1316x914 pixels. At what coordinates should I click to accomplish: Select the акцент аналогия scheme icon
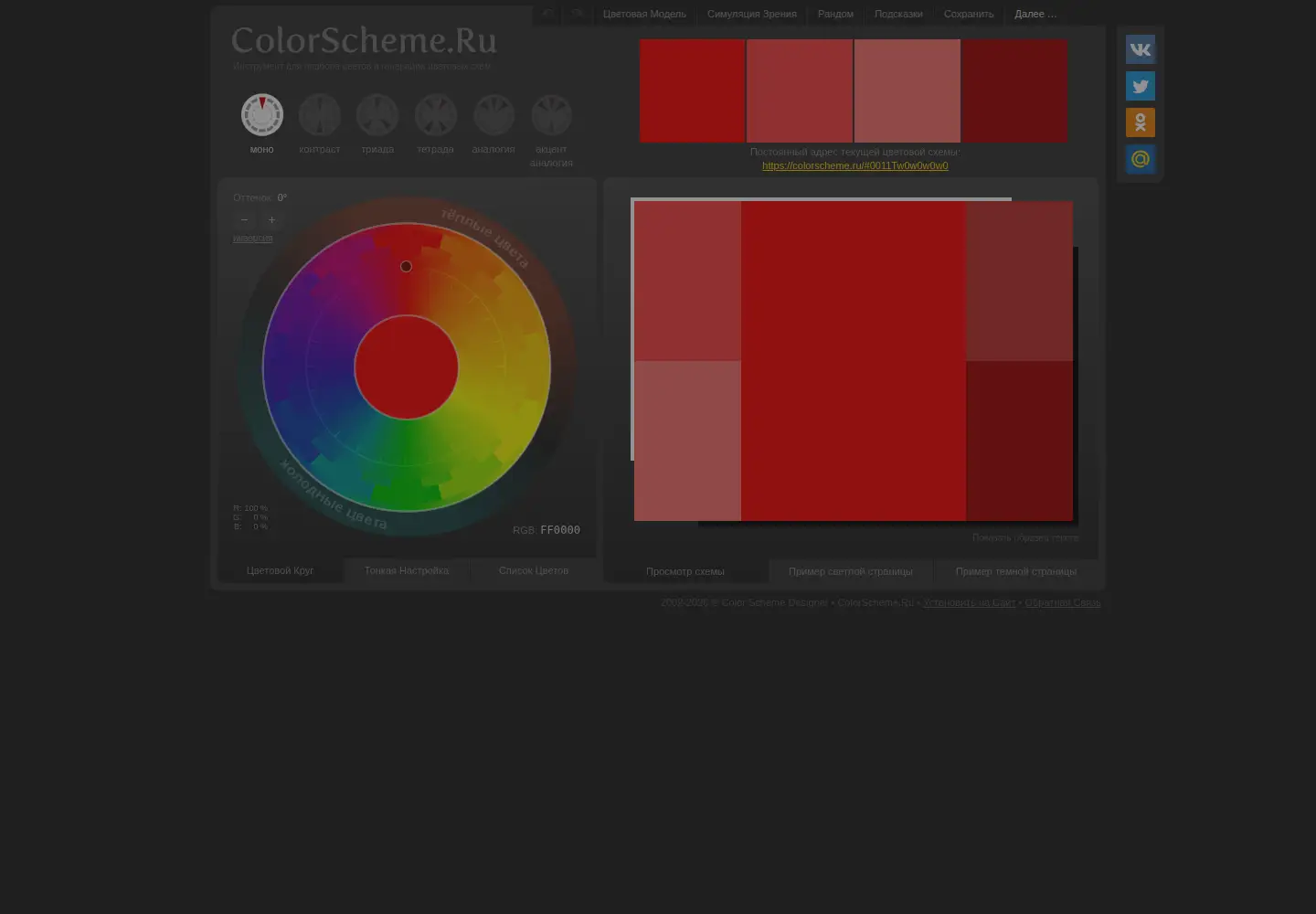(551, 115)
